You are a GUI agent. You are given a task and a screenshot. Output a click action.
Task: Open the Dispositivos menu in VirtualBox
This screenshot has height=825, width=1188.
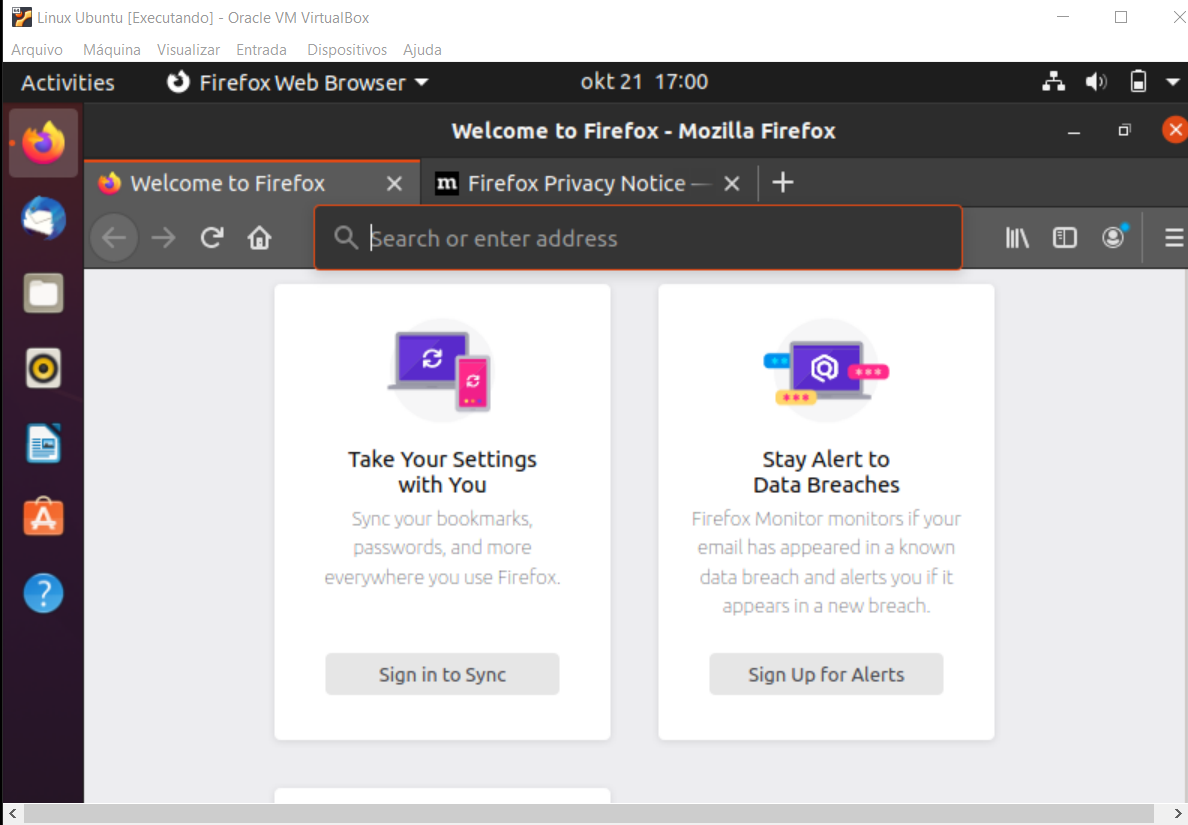coord(347,49)
